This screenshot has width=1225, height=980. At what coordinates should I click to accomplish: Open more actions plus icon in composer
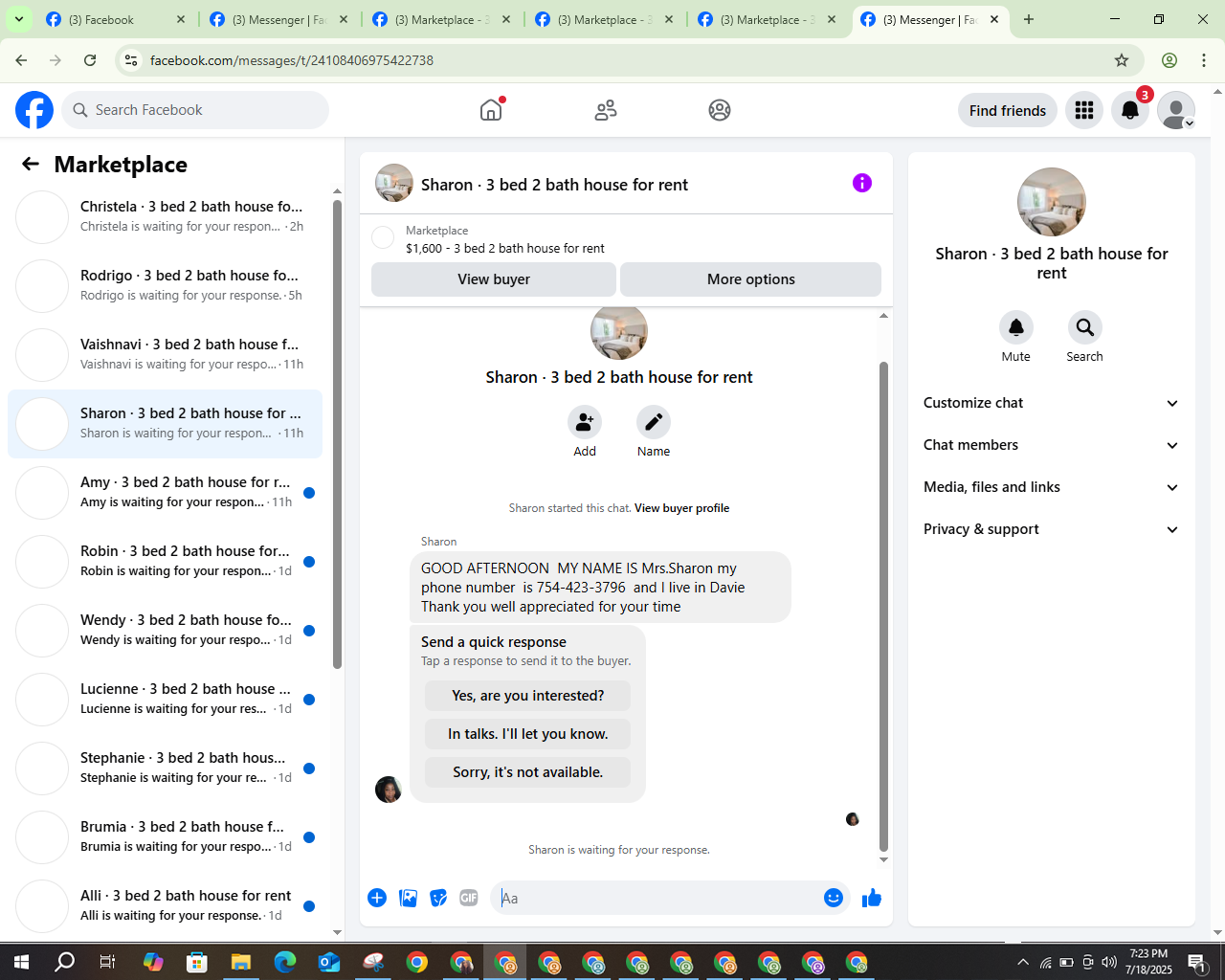(377, 898)
